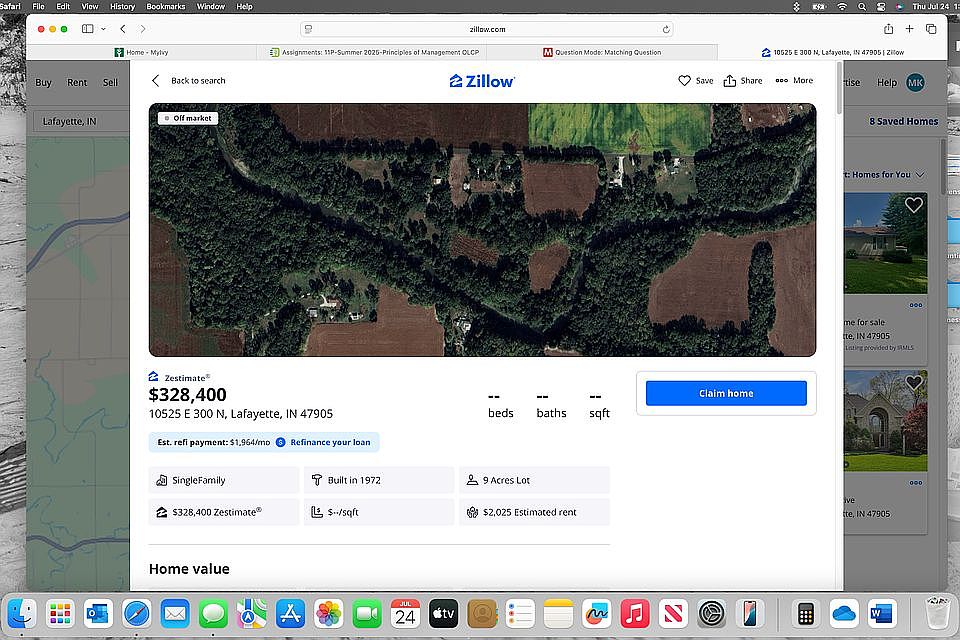The height and width of the screenshot is (640, 960).
Task: Click the MK profile avatar
Action: coord(915,82)
